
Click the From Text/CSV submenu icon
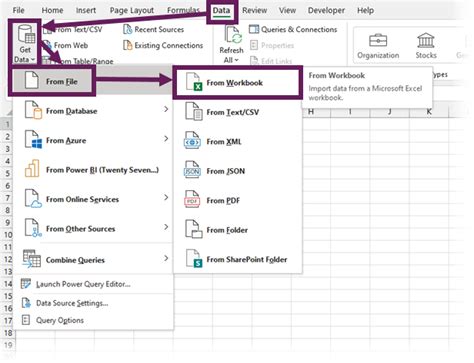click(194, 112)
